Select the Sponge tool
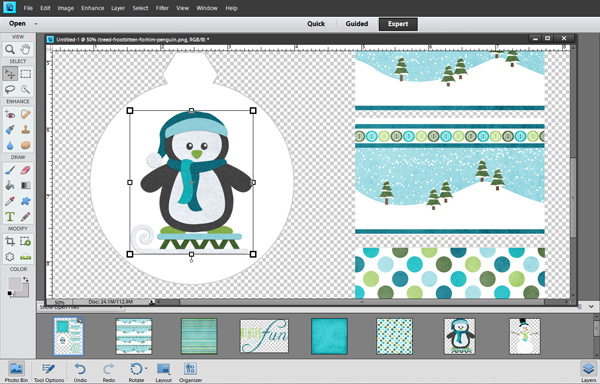The height and width of the screenshot is (384, 600). (x=25, y=145)
